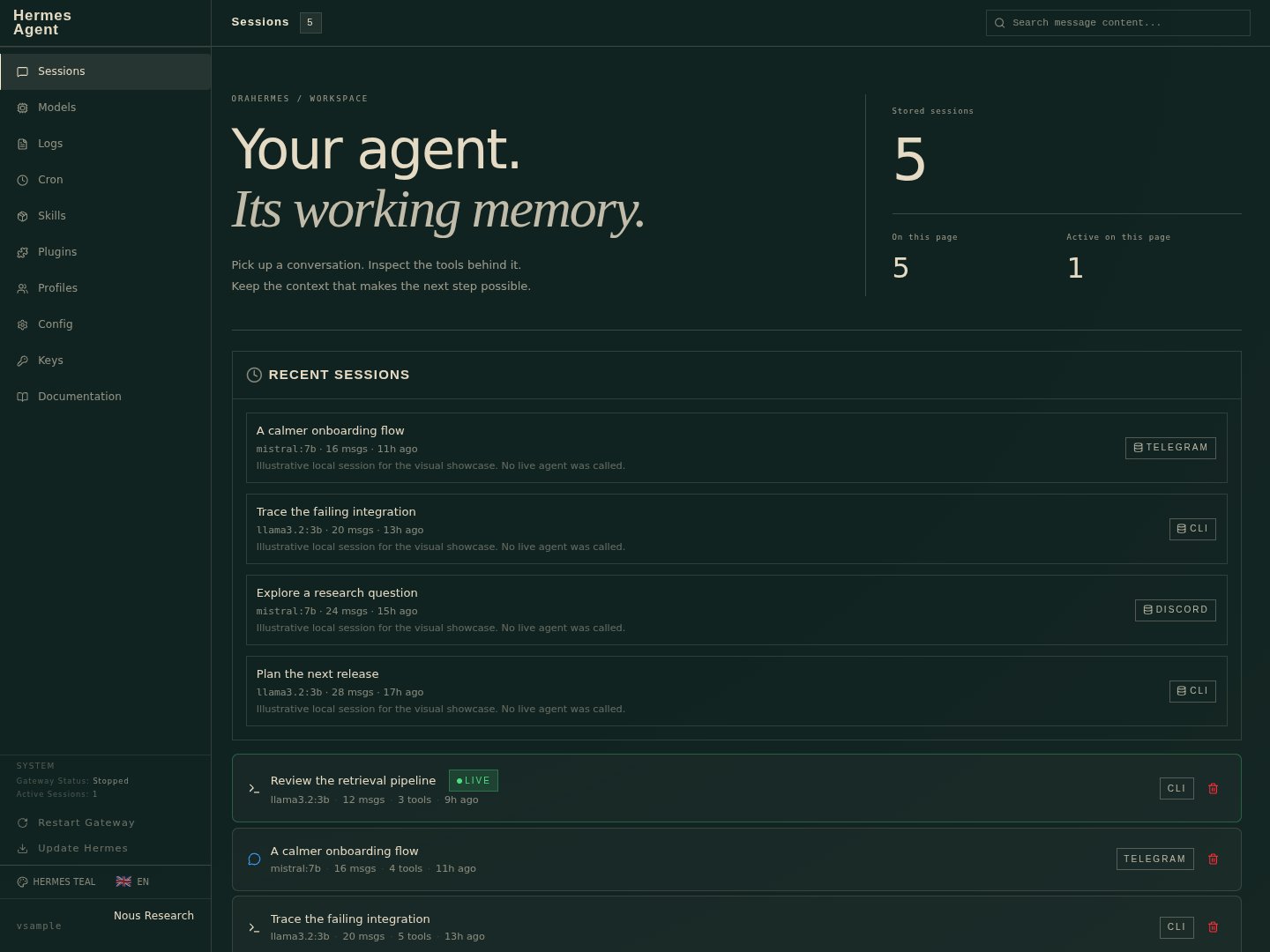Switch theme via HERMES TEAL label
This screenshot has height=952, width=1270.
(x=64, y=881)
